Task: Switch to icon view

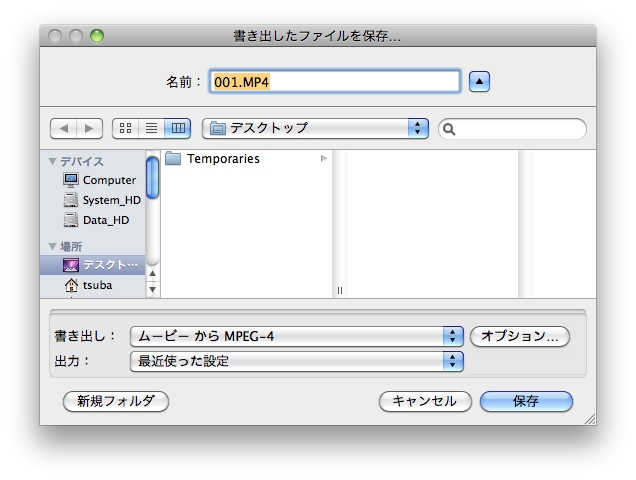Action: point(125,129)
